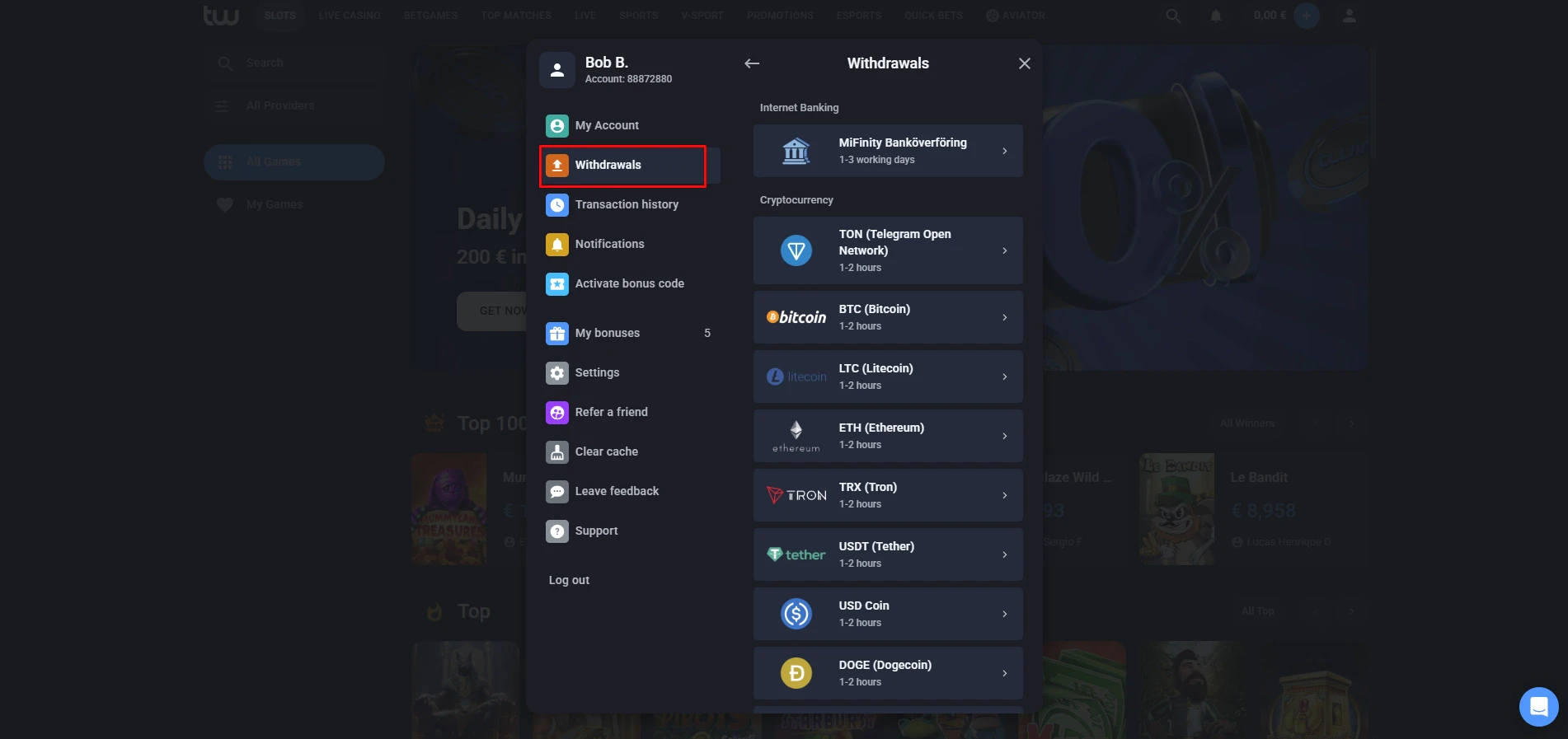Expand DOGE (Dogecoin) chevron

tap(1005, 673)
